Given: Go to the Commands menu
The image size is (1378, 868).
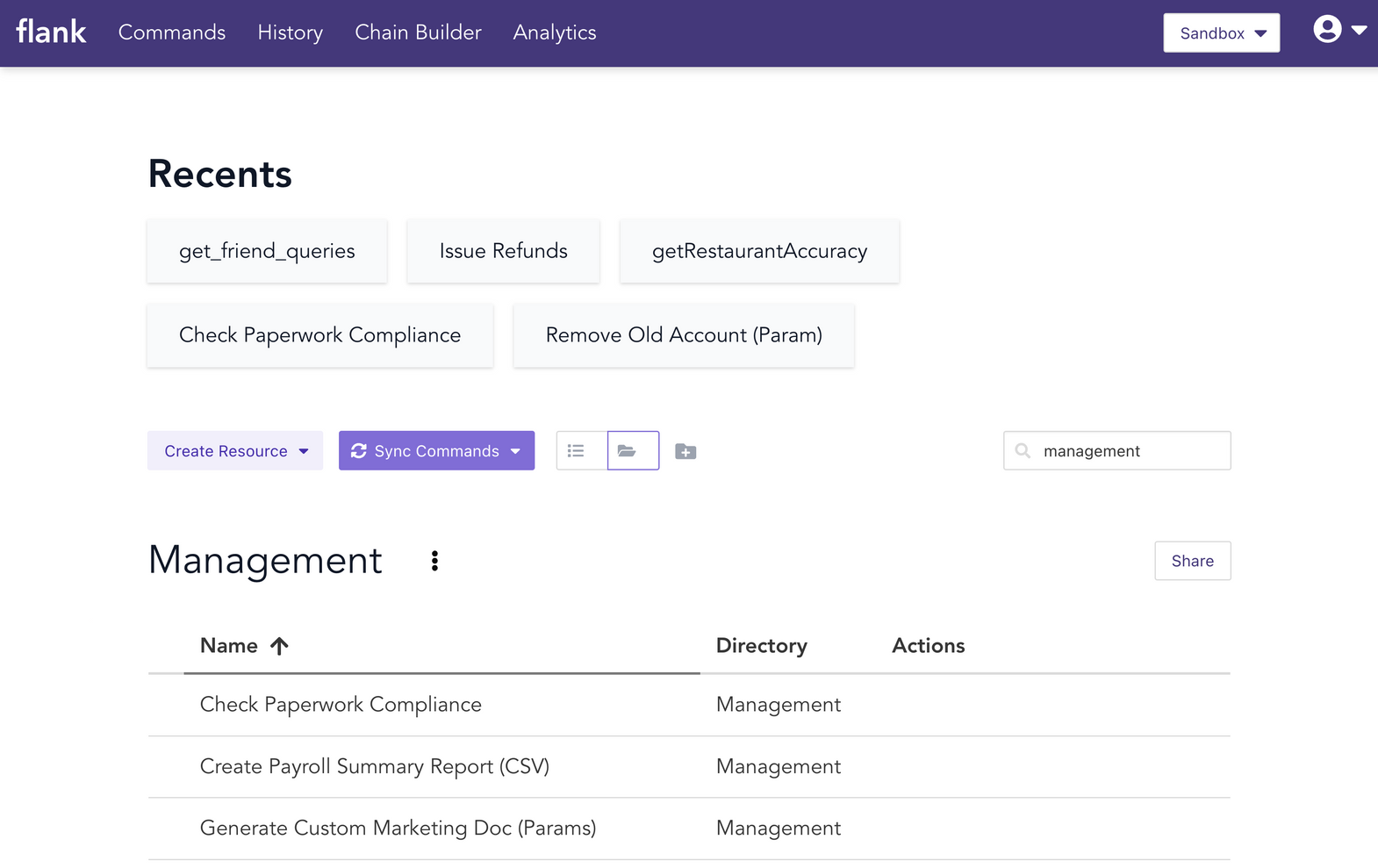Looking at the screenshot, I should click(x=172, y=32).
